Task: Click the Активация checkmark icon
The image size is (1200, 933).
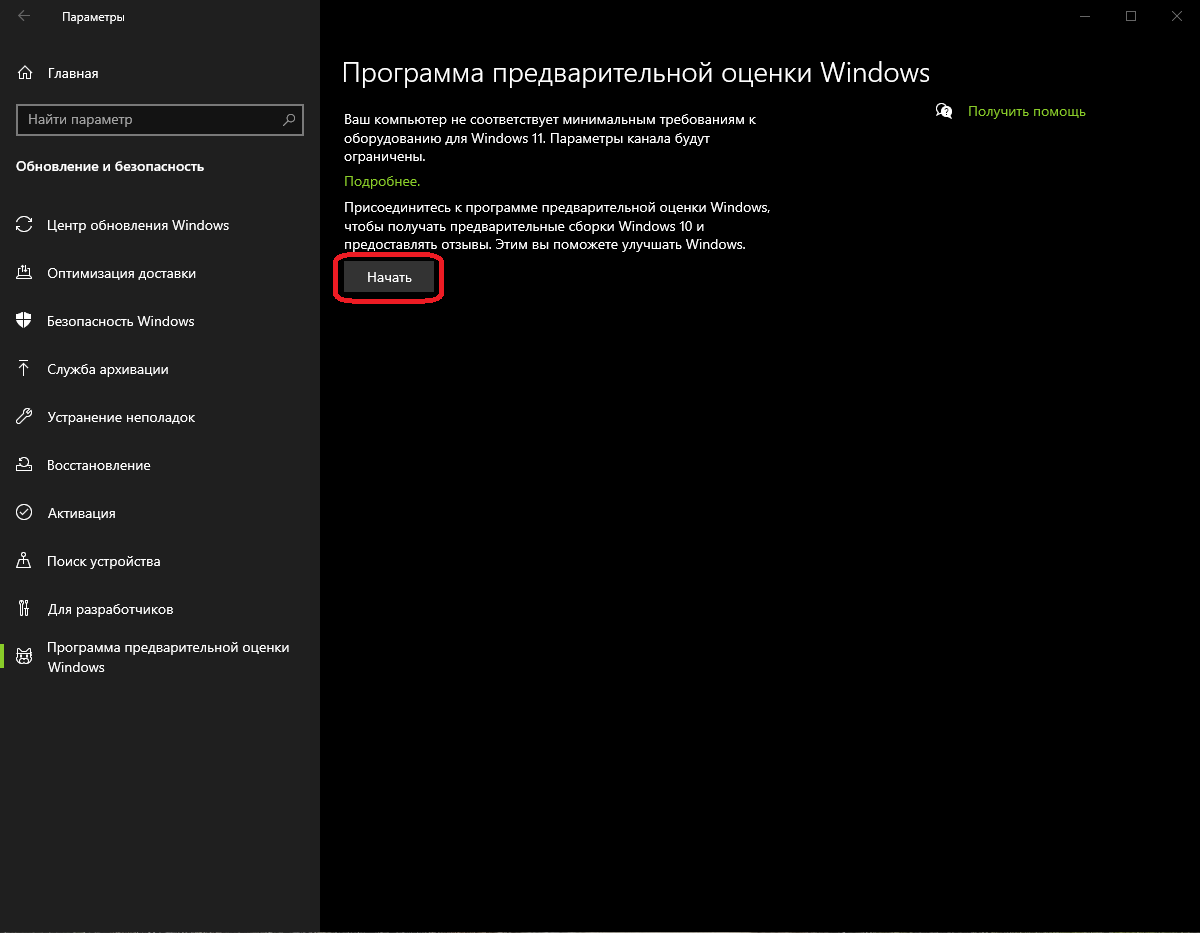Action: point(25,513)
